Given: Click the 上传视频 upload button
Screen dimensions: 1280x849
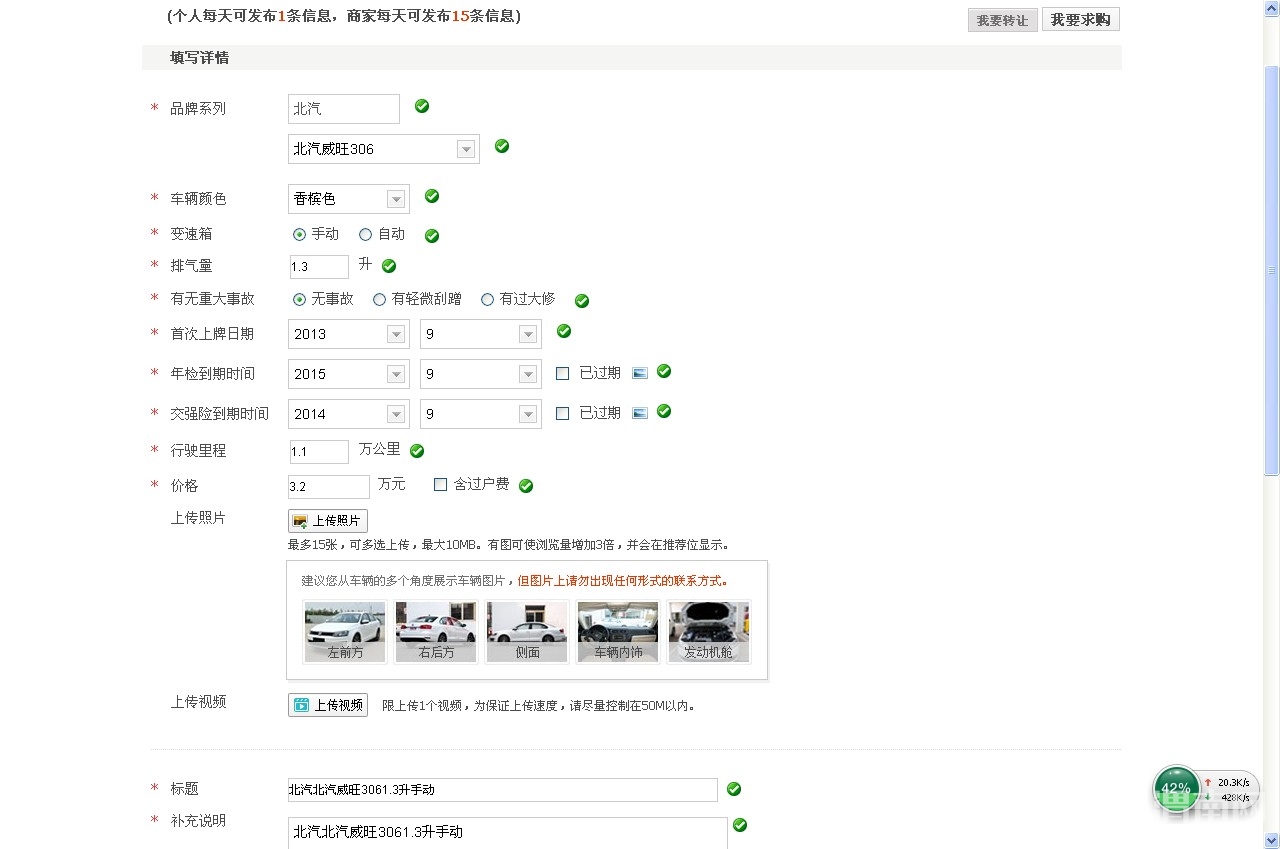Looking at the screenshot, I should (x=327, y=704).
